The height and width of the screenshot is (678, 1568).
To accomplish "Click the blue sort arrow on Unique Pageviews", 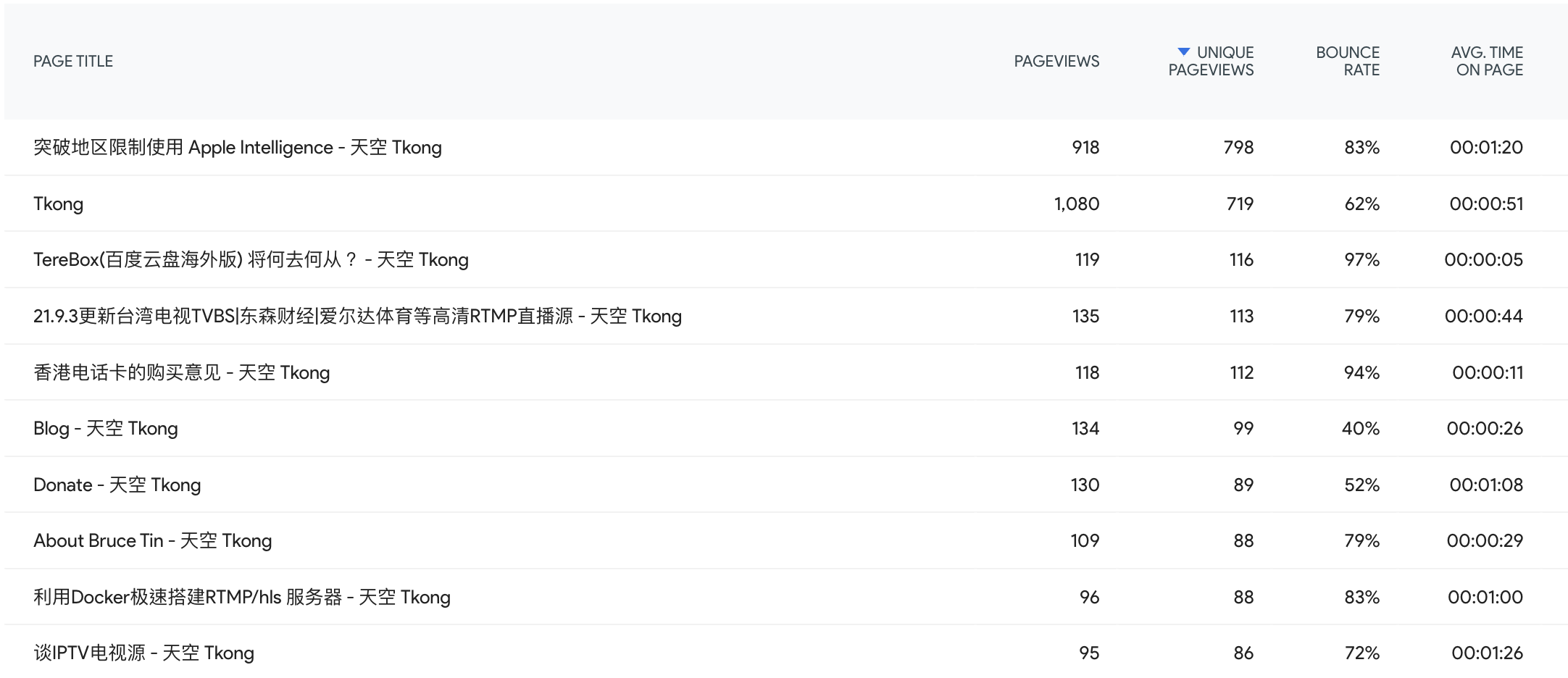I will tap(1183, 51).
